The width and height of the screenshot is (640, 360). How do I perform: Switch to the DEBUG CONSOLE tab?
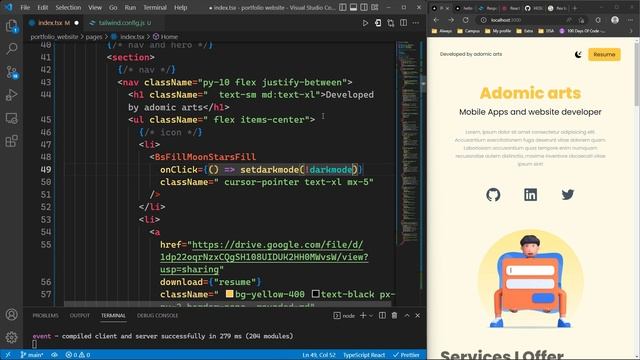158,316
